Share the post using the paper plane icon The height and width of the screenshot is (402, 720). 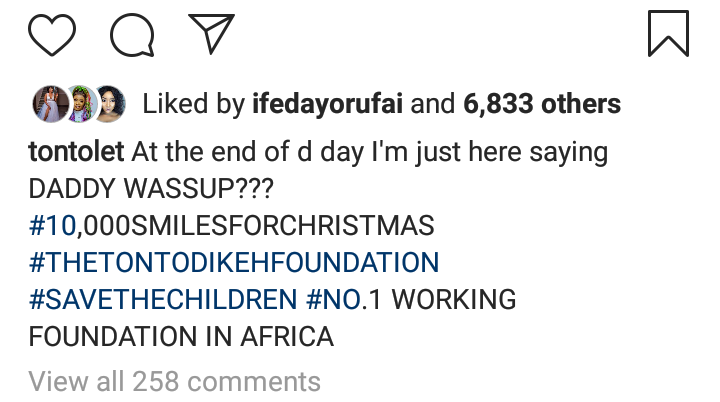pyautogui.click(x=210, y=33)
